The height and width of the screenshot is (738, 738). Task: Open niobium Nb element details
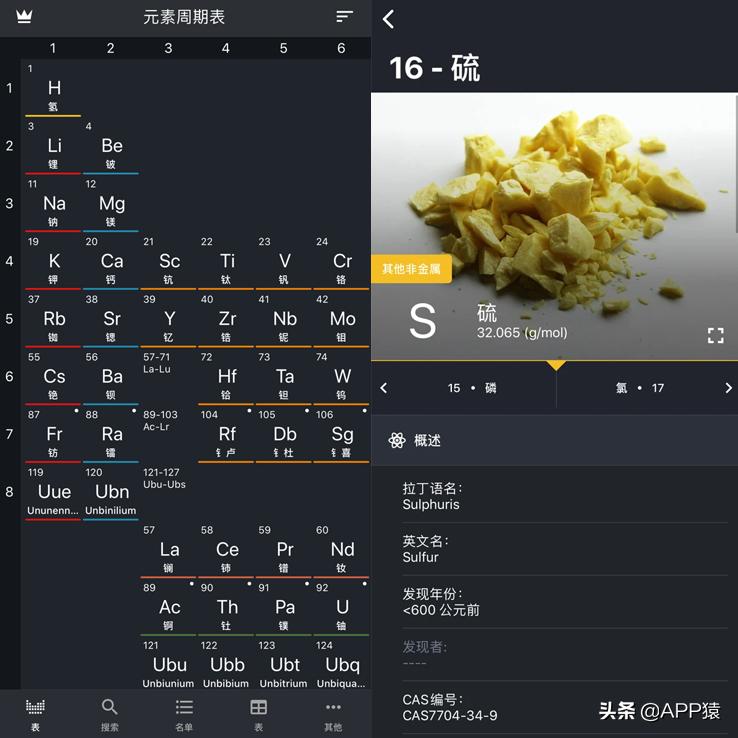[x=284, y=320]
